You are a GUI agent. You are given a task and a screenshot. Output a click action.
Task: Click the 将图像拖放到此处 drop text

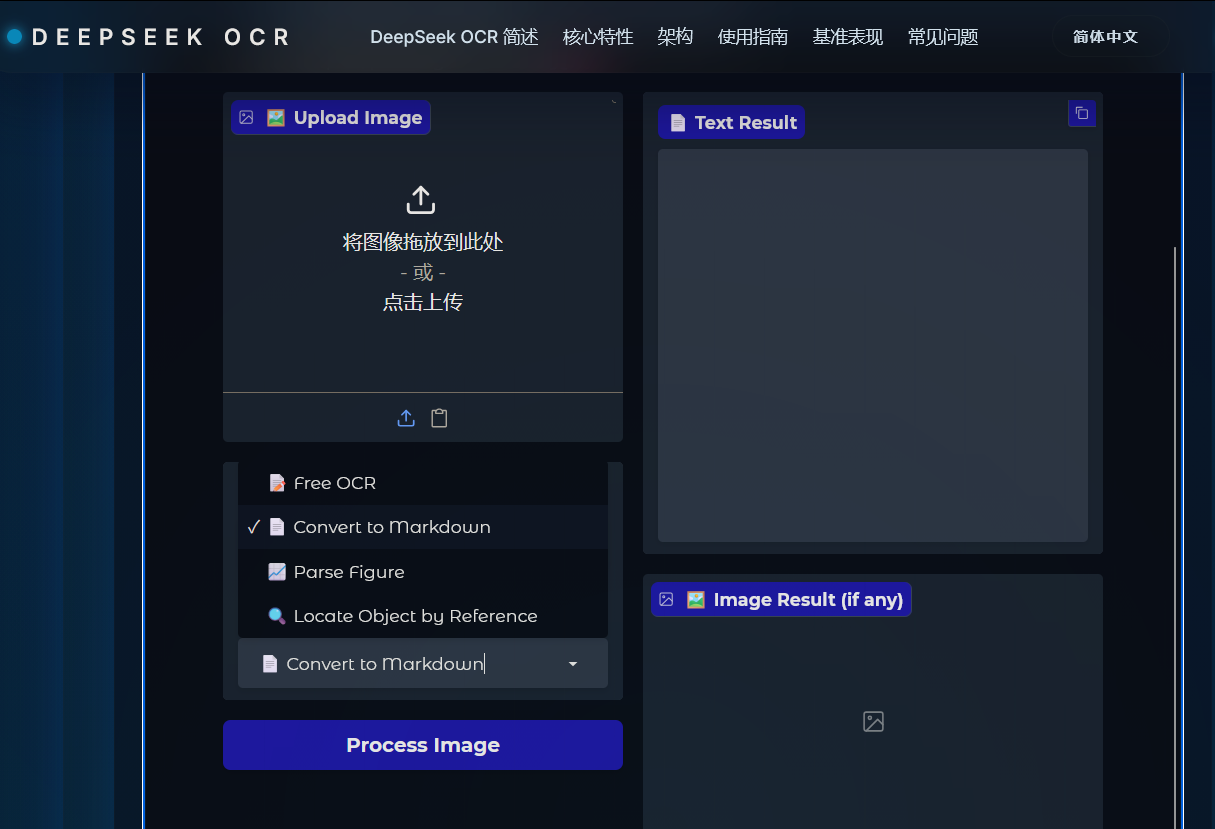pos(422,242)
